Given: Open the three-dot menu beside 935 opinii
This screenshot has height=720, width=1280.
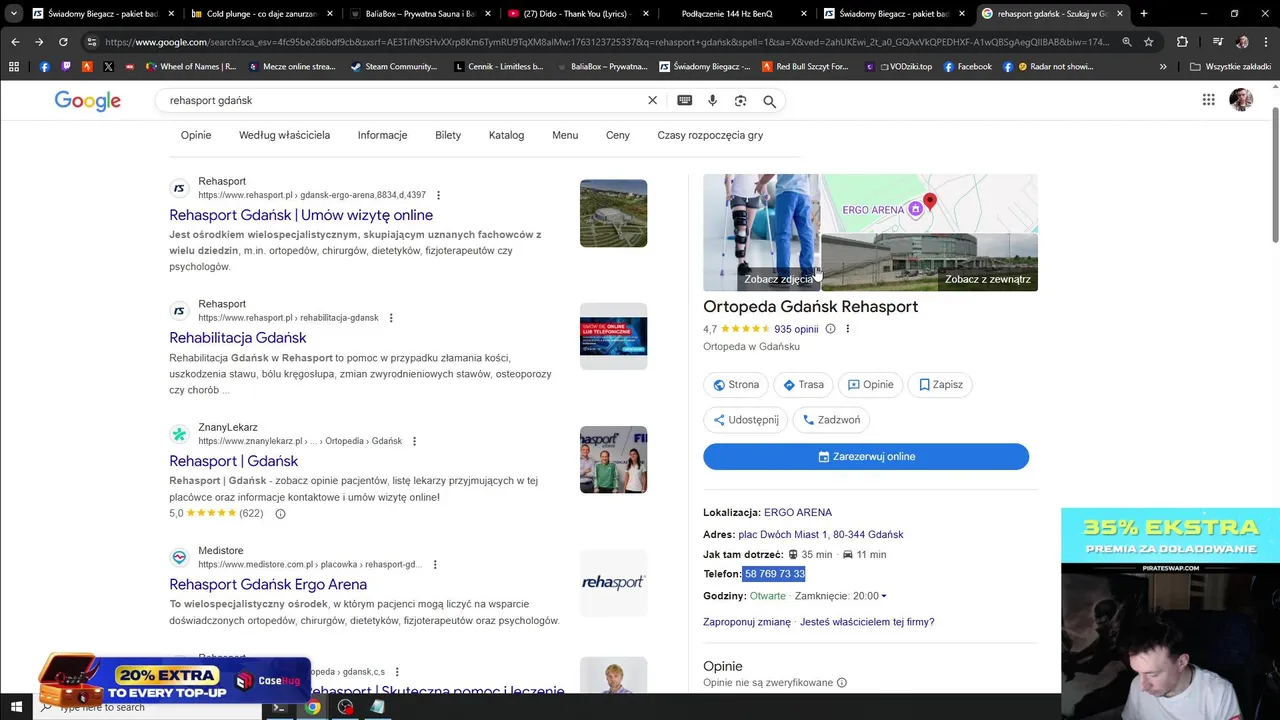Looking at the screenshot, I should [848, 329].
